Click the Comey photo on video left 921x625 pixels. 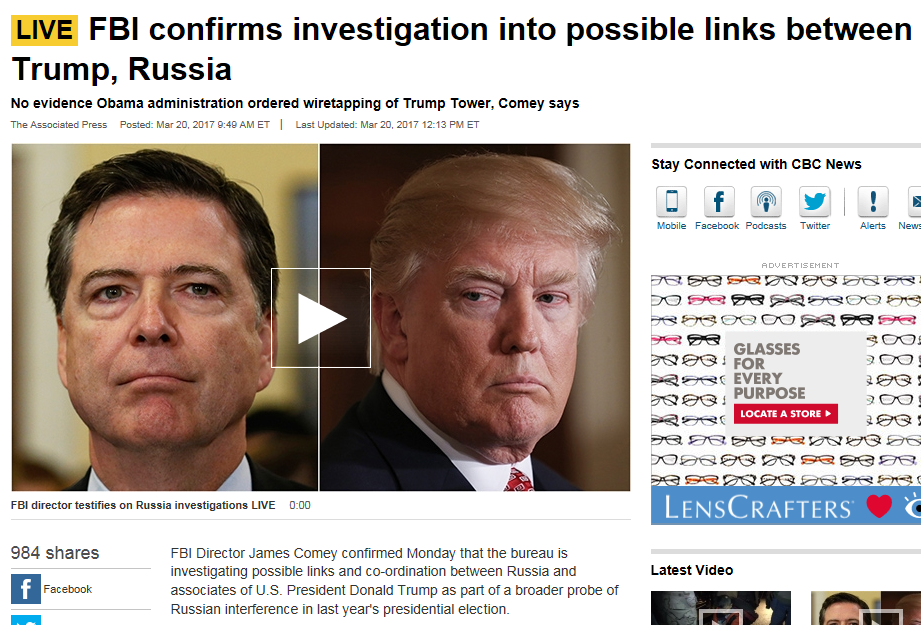[164, 317]
